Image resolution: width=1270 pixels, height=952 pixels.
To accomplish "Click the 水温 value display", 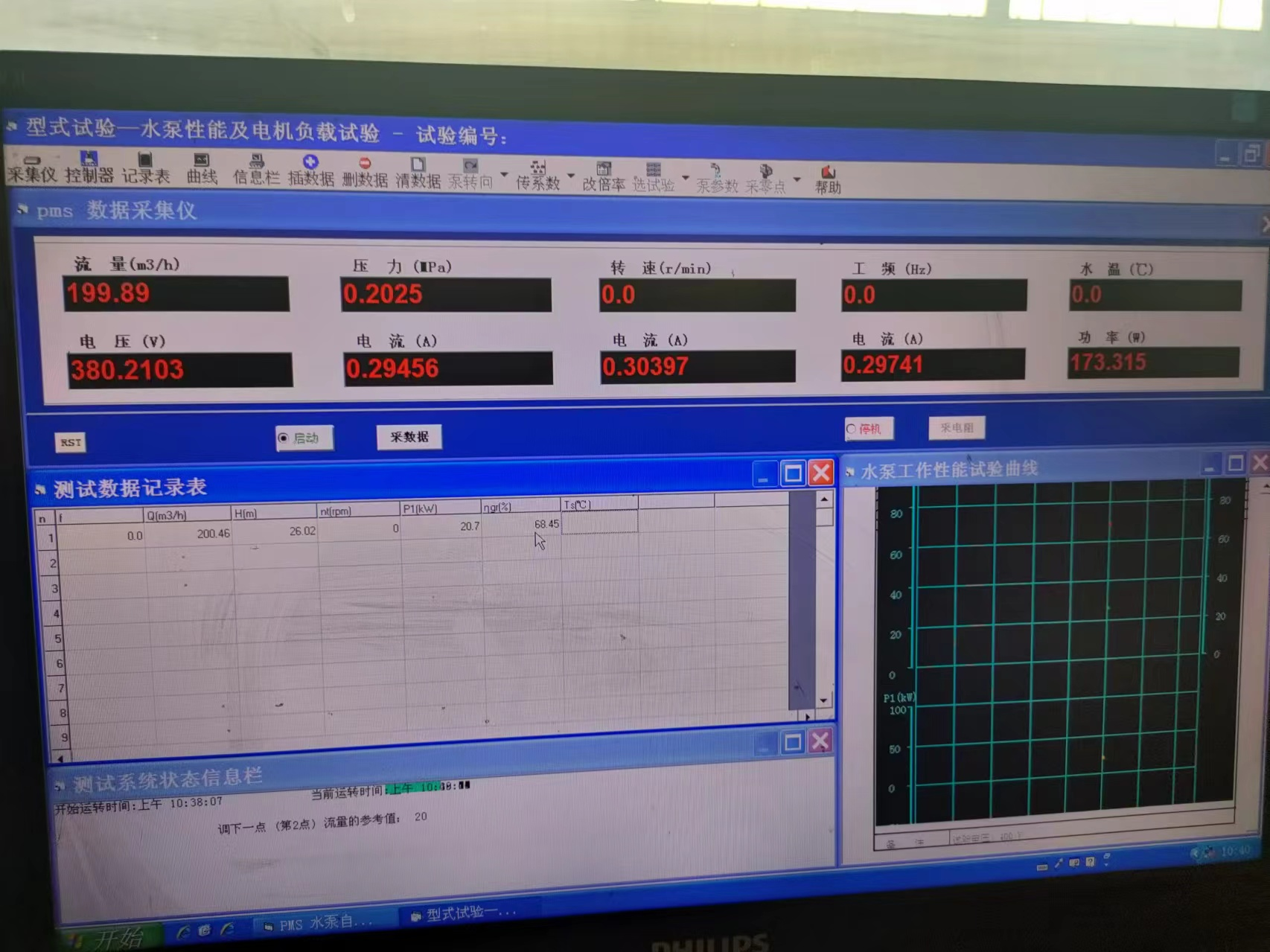I will tap(1155, 295).
